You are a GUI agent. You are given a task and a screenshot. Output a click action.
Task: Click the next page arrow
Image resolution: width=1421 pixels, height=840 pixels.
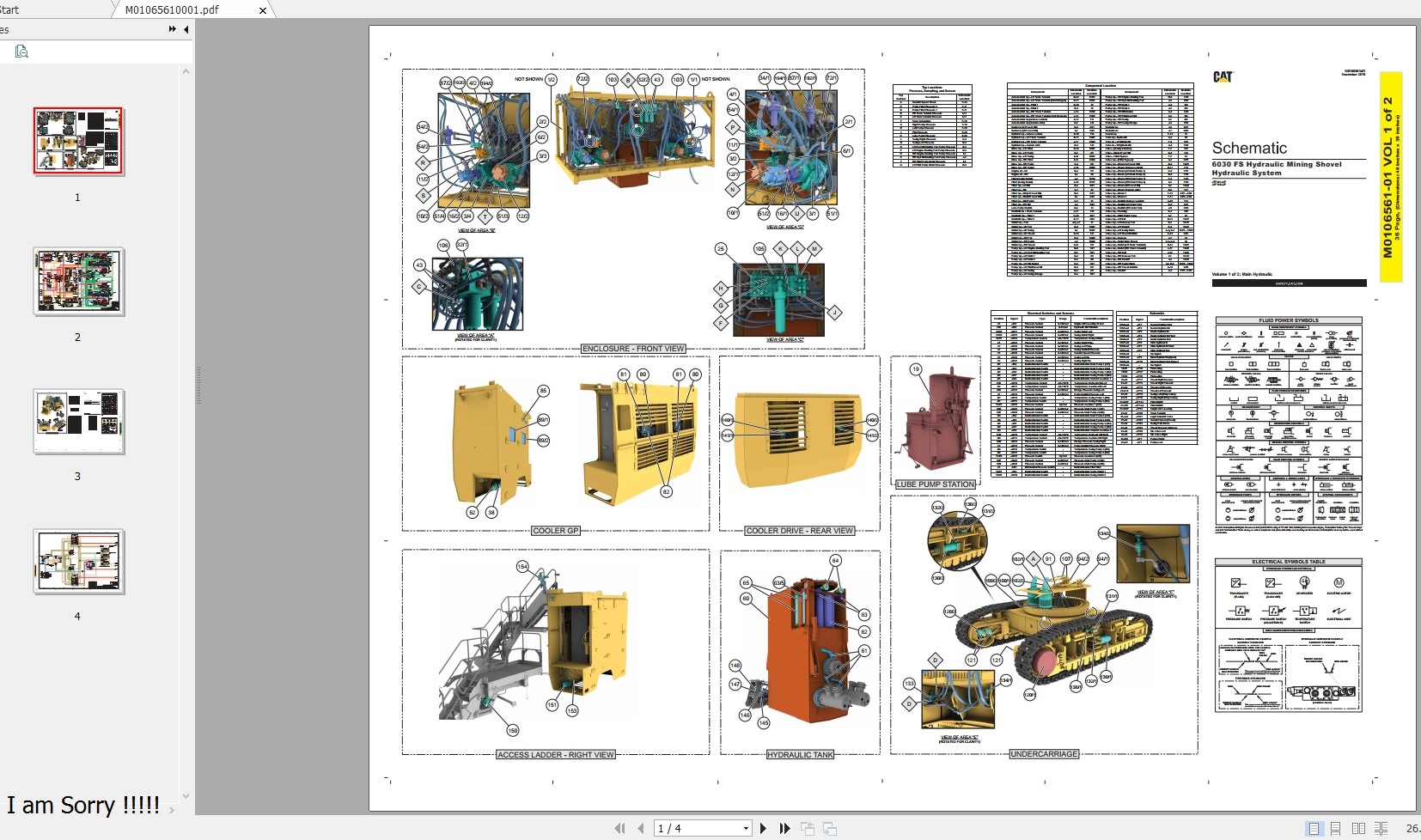click(765, 828)
